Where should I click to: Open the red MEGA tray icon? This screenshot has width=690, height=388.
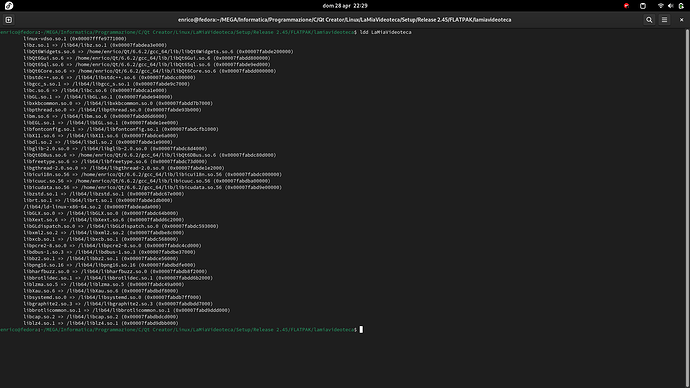[x=626, y=6]
